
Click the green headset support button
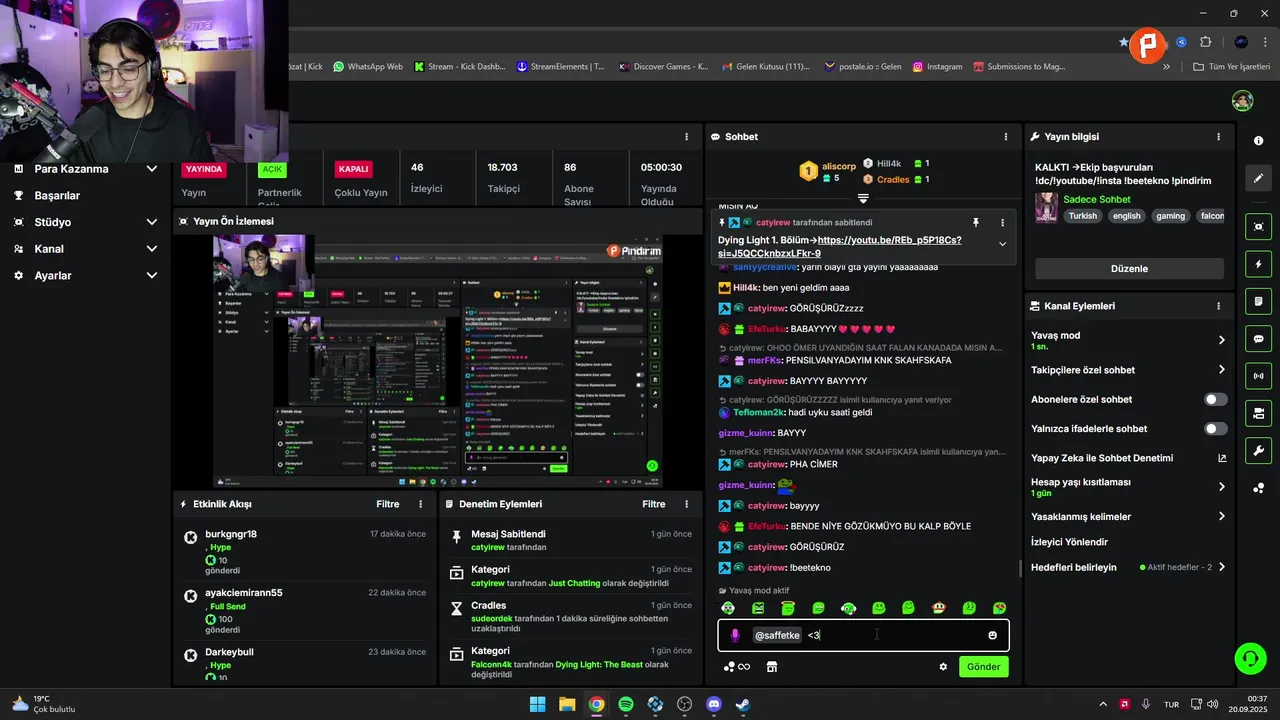click(1251, 658)
